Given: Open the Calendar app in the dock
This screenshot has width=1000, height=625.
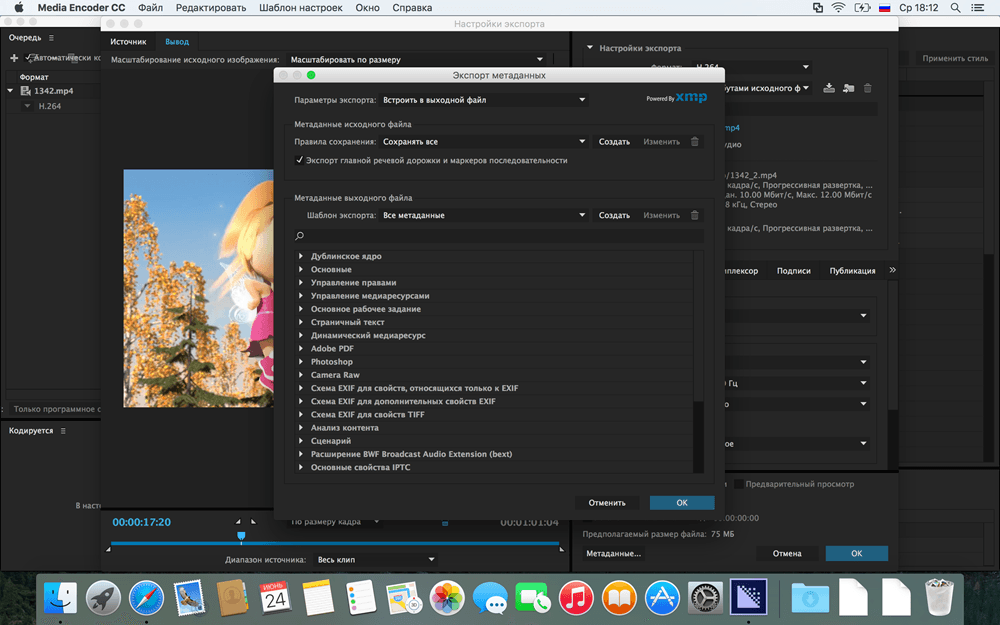Looking at the screenshot, I should (x=276, y=598).
